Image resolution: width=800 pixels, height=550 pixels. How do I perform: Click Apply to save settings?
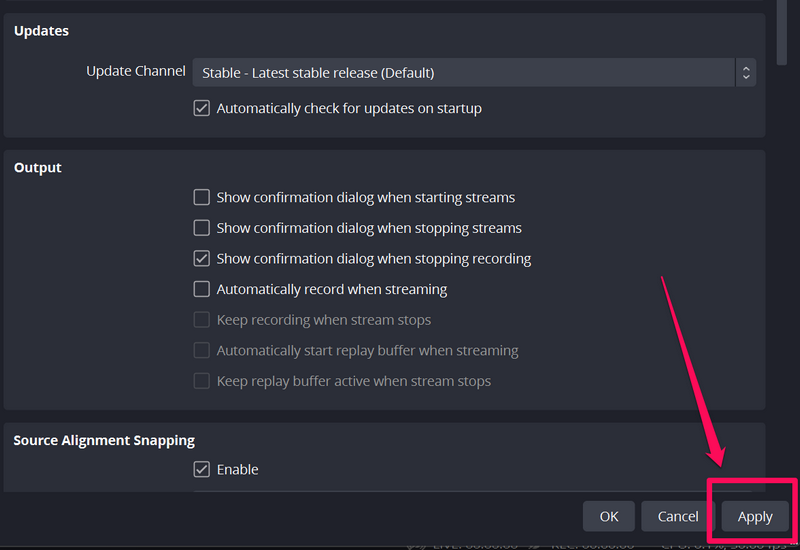pyautogui.click(x=755, y=516)
